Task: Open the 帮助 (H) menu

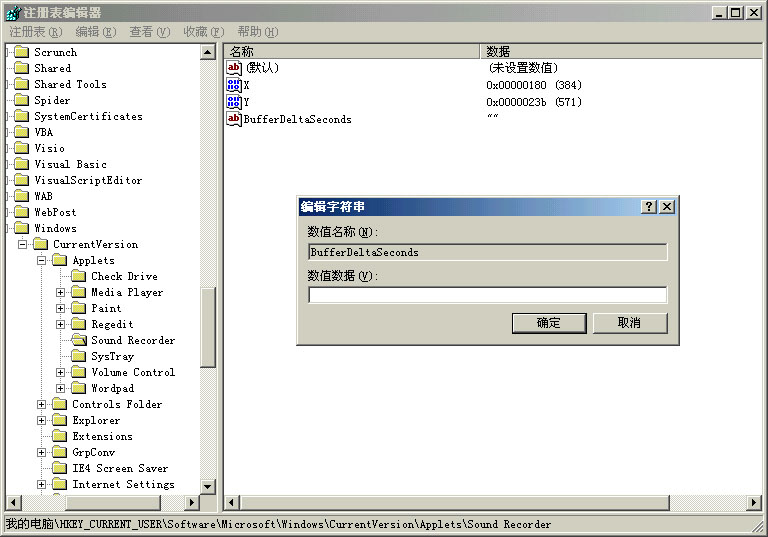Action: click(258, 32)
